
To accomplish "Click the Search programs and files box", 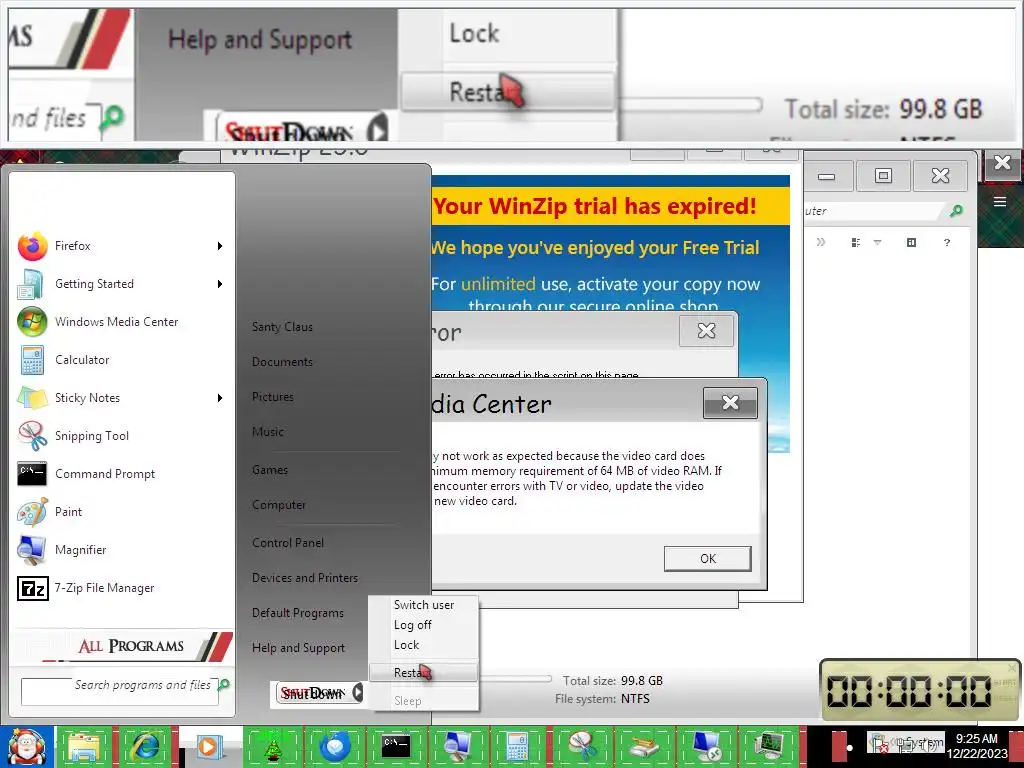I will coord(120,692).
